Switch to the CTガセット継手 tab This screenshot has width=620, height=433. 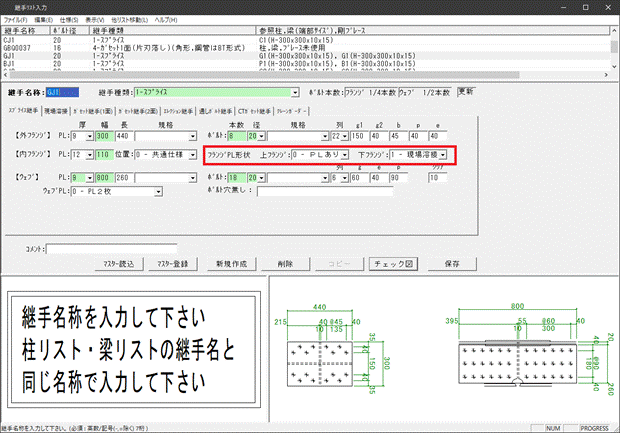click(254, 112)
